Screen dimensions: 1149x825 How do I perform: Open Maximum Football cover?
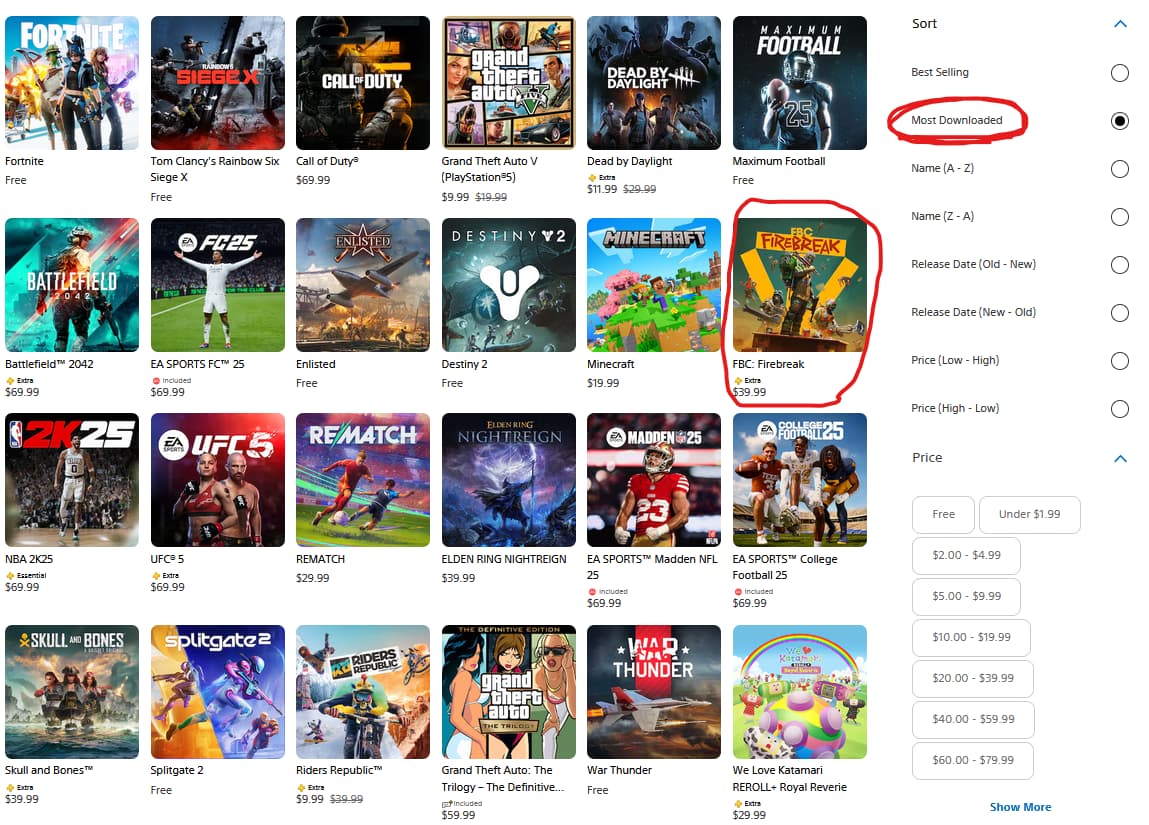[x=799, y=83]
